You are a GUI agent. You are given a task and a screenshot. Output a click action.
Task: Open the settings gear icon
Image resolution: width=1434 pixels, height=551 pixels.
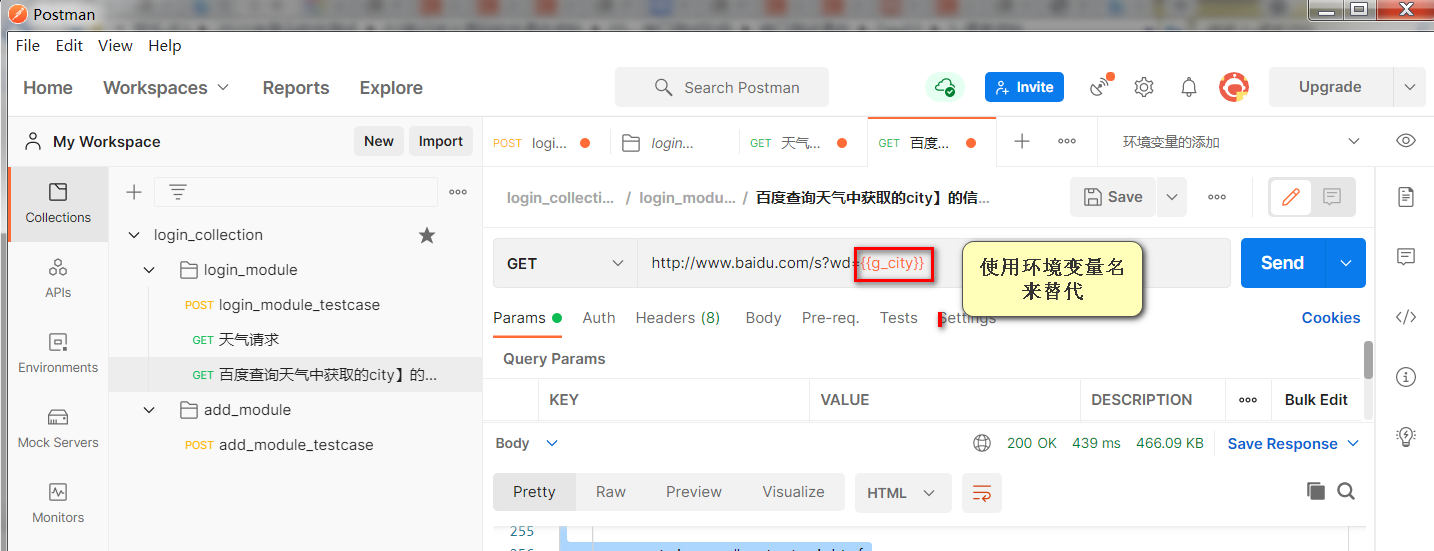pos(1144,87)
